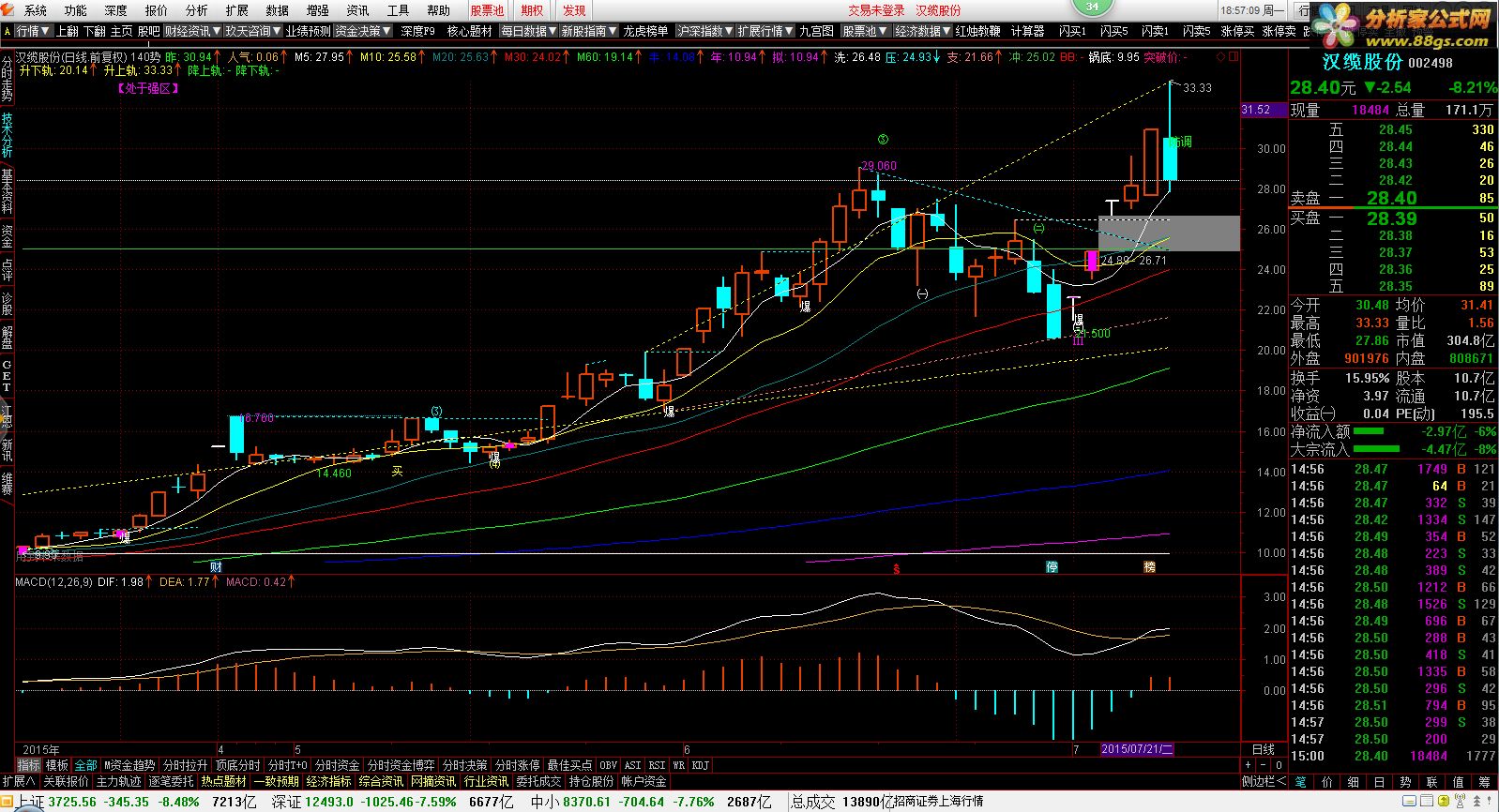Viewport: 1499px width, 812px height.
Task: Open the 日 daily panel tab
Action: (1379, 781)
